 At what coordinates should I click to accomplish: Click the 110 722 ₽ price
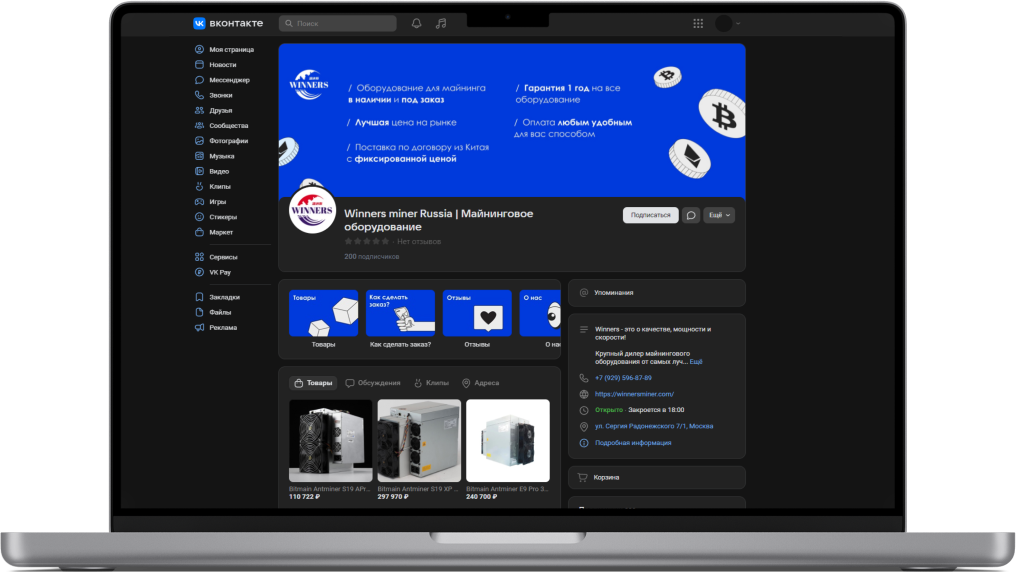(x=305, y=497)
